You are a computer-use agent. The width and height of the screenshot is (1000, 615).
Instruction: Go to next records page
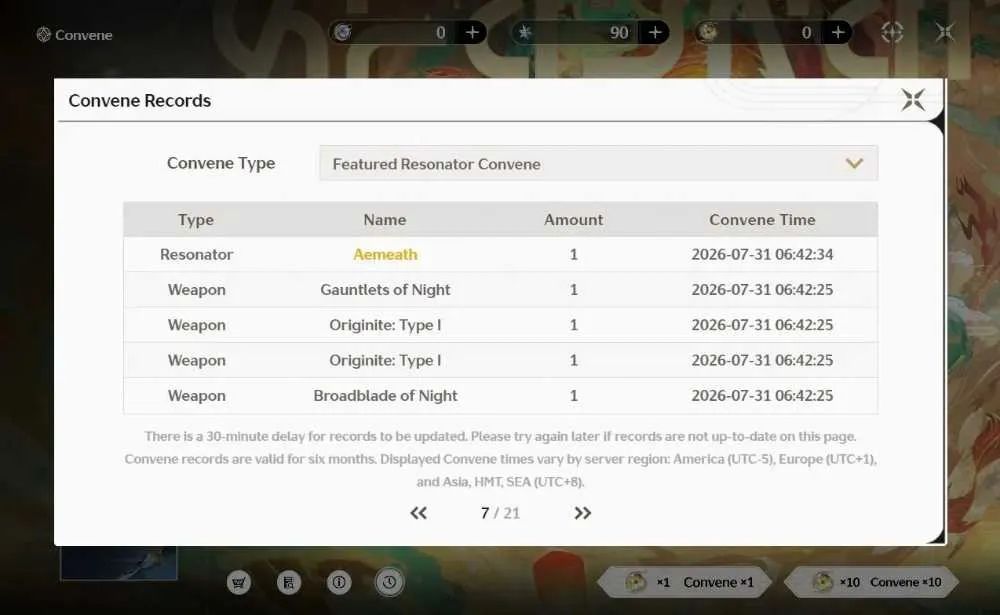[582, 513]
